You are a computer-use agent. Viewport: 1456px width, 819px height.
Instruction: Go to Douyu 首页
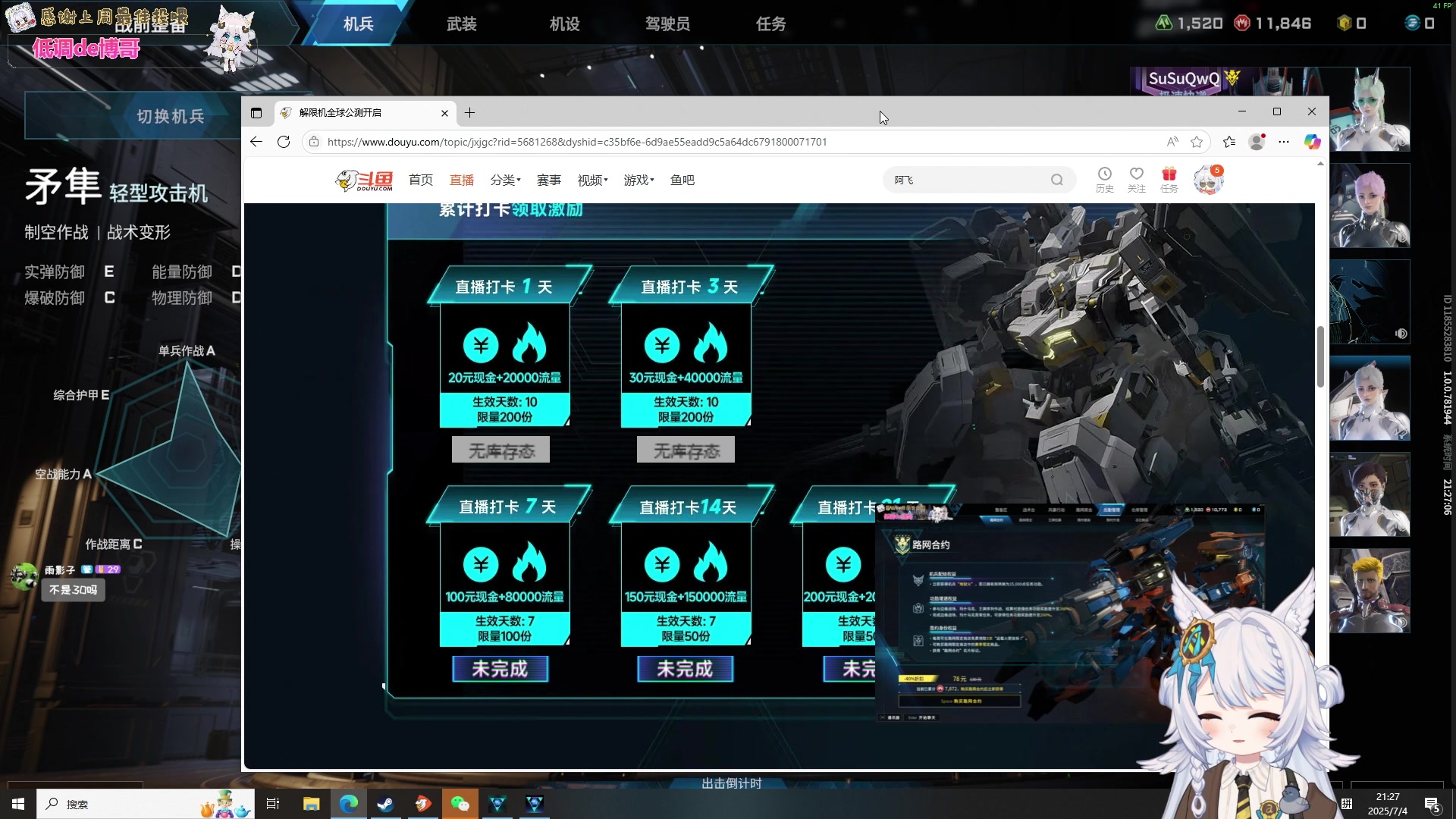(x=421, y=180)
